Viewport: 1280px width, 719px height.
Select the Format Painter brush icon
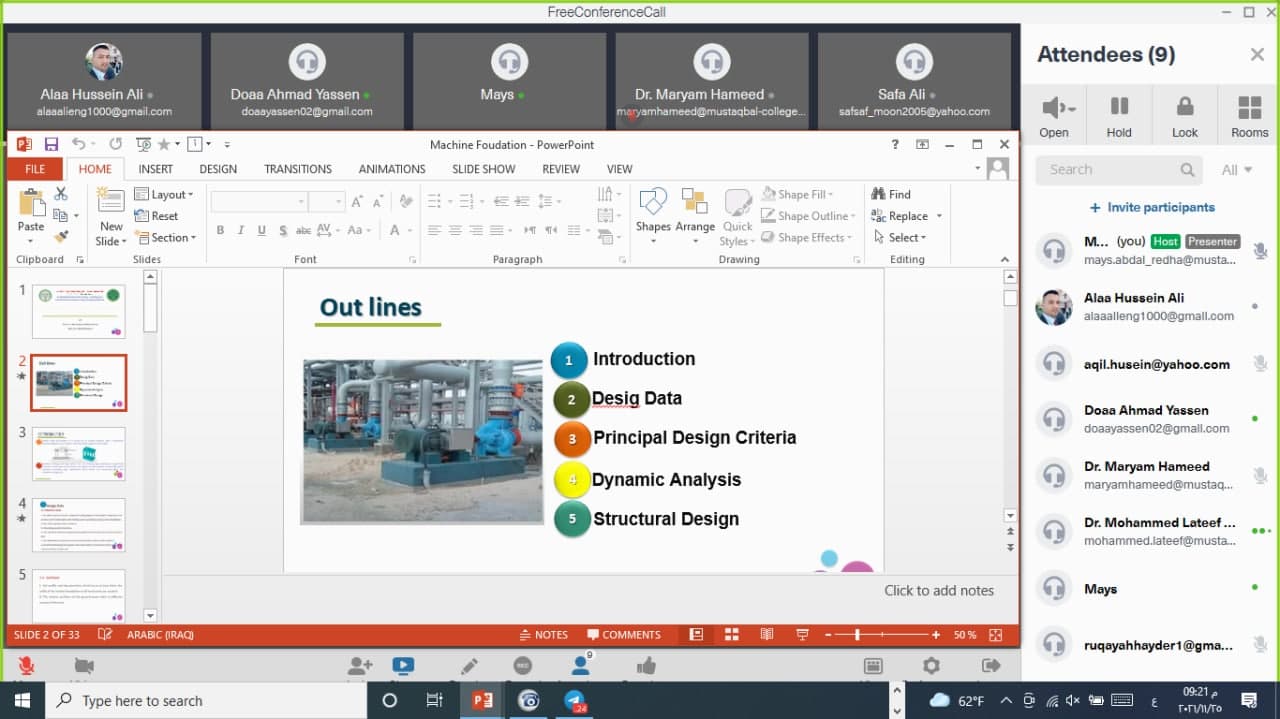coord(61,237)
